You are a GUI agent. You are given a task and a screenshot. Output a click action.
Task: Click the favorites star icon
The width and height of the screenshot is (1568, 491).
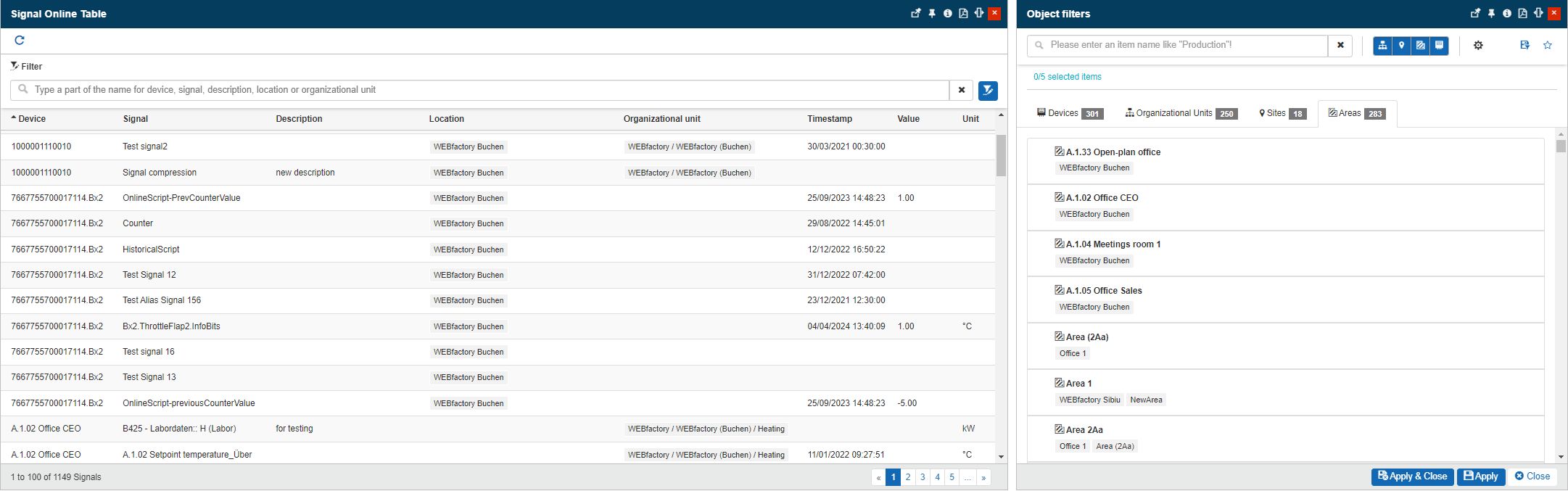[1548, 45]
